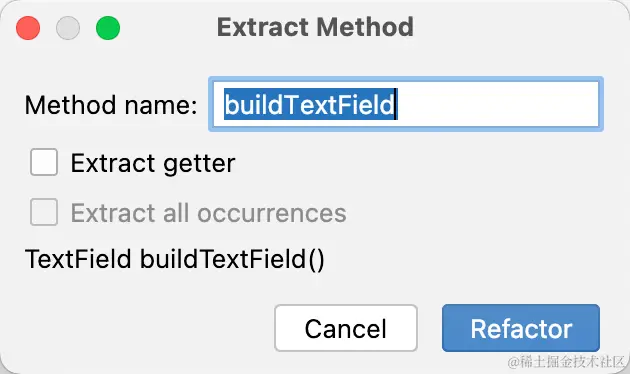630x374 pixels.
Task: Click the TextField return type in signature
Action: (78, 259)
